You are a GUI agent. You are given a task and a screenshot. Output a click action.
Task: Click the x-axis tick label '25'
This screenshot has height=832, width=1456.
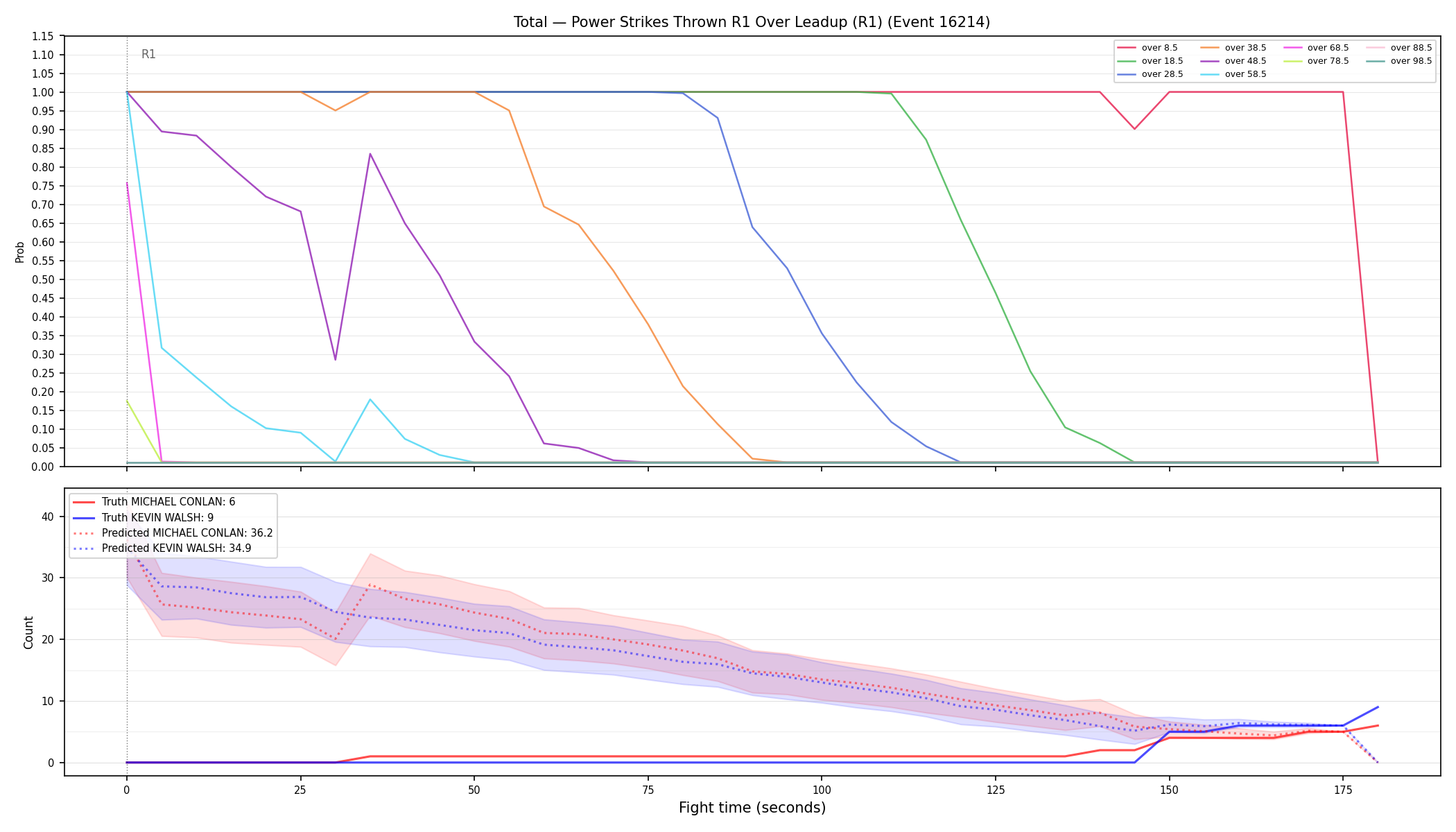(300, 789)
